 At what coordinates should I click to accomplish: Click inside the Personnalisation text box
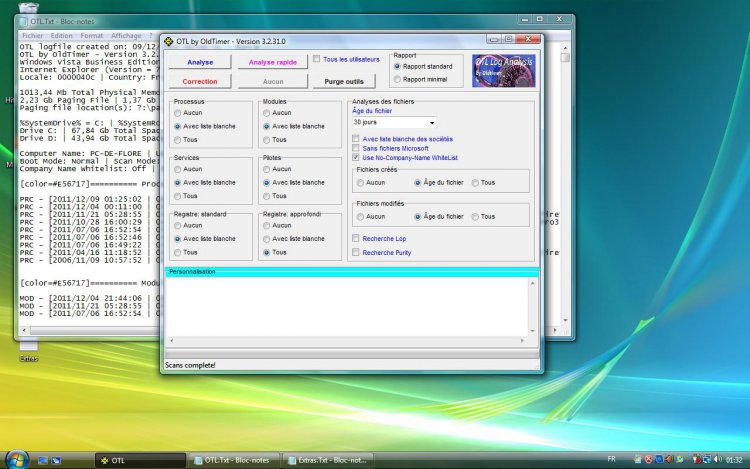tap(347, 306)
